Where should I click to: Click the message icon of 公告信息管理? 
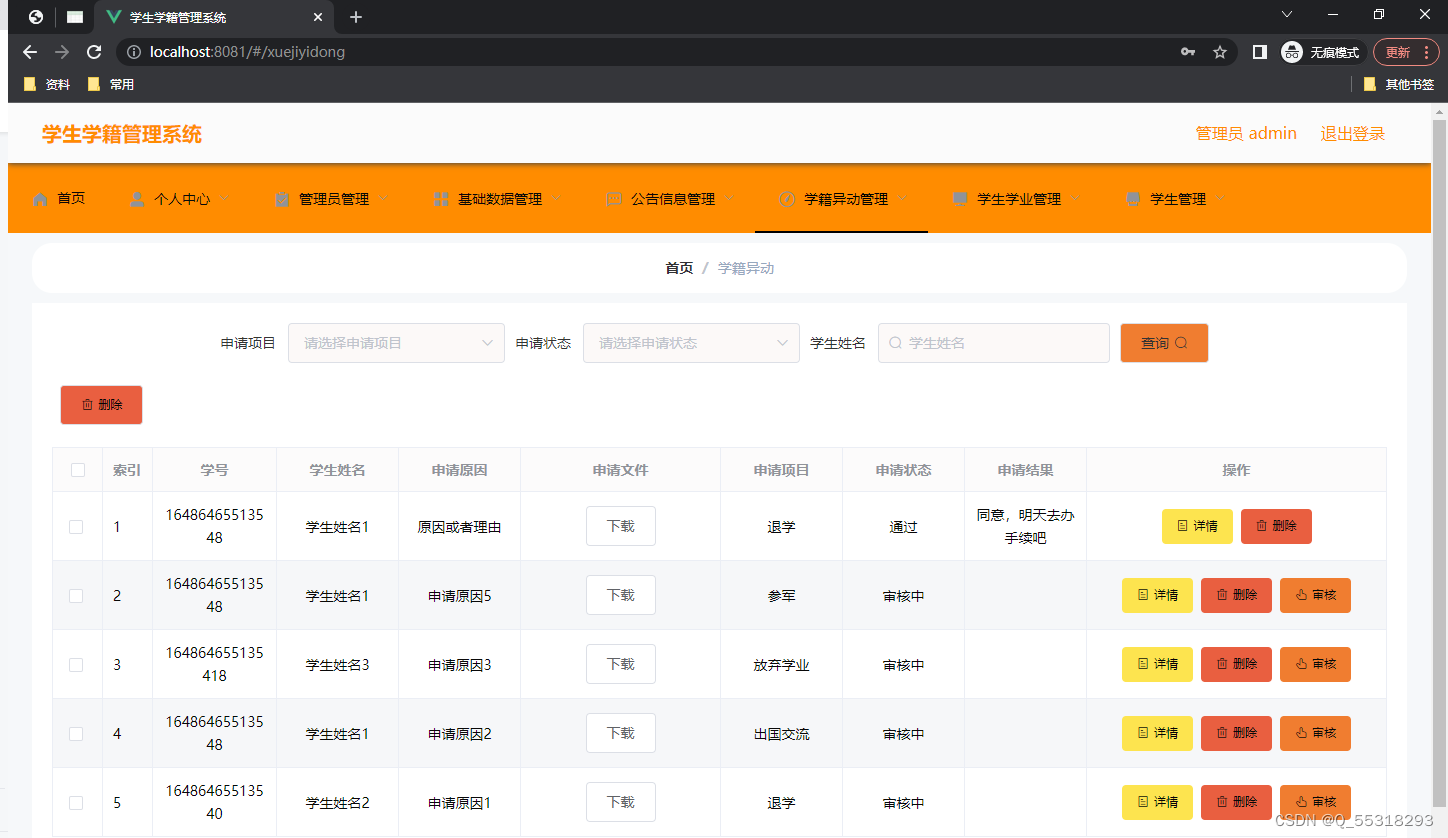(x=614, y=199)
